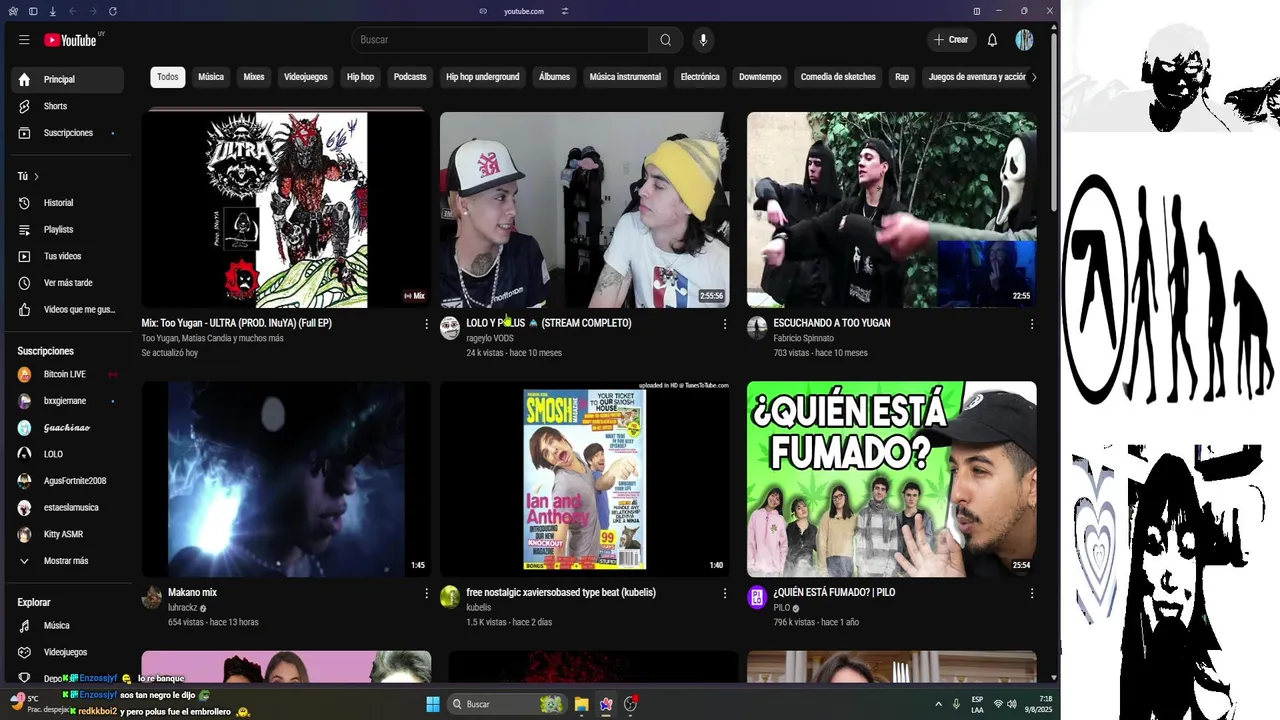
Task: Select the Hip hop chip
Action: tap(360, 77)
